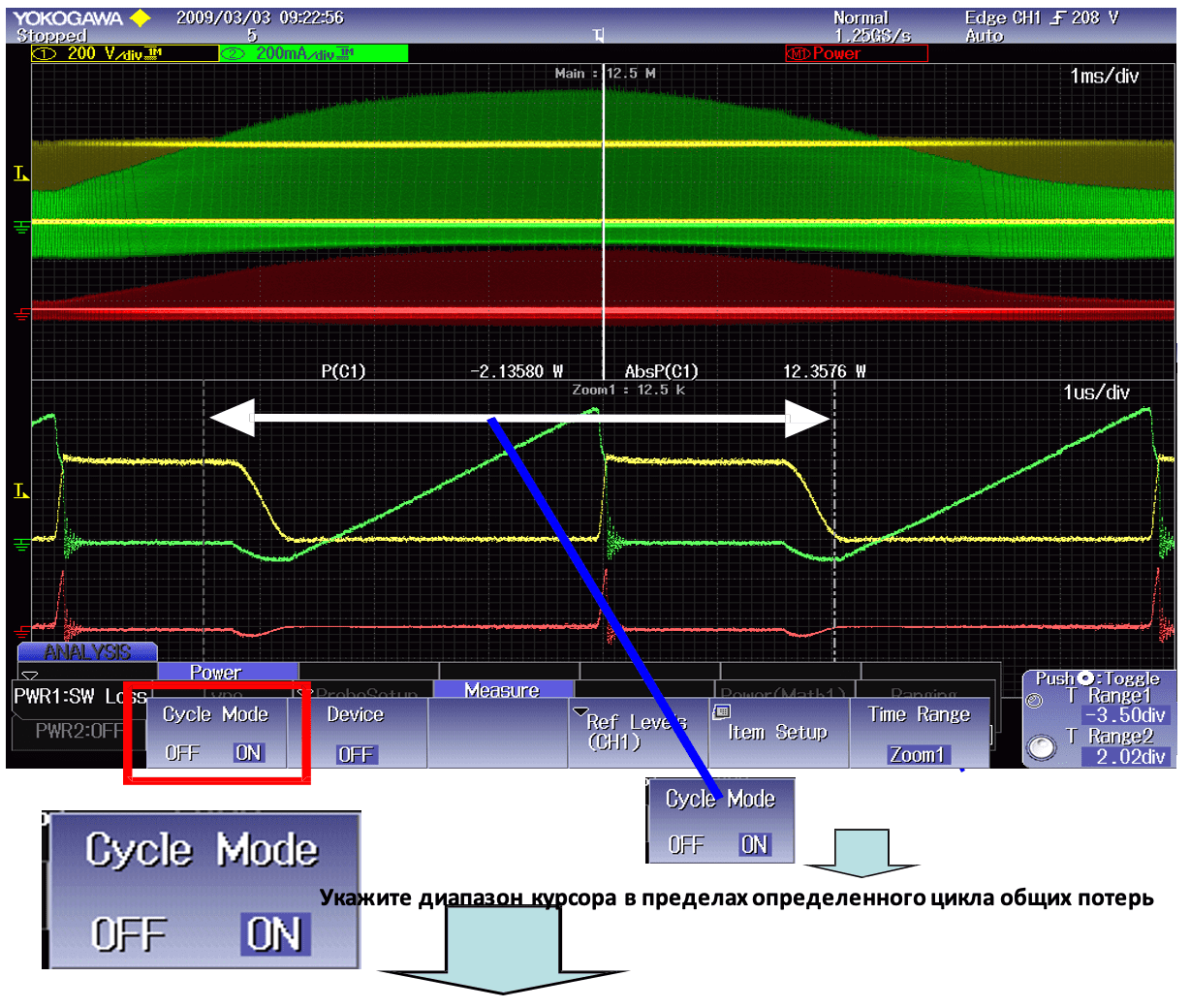Switch to the Power tab
Screen dimensions: 1190x1008
[216, 672]
